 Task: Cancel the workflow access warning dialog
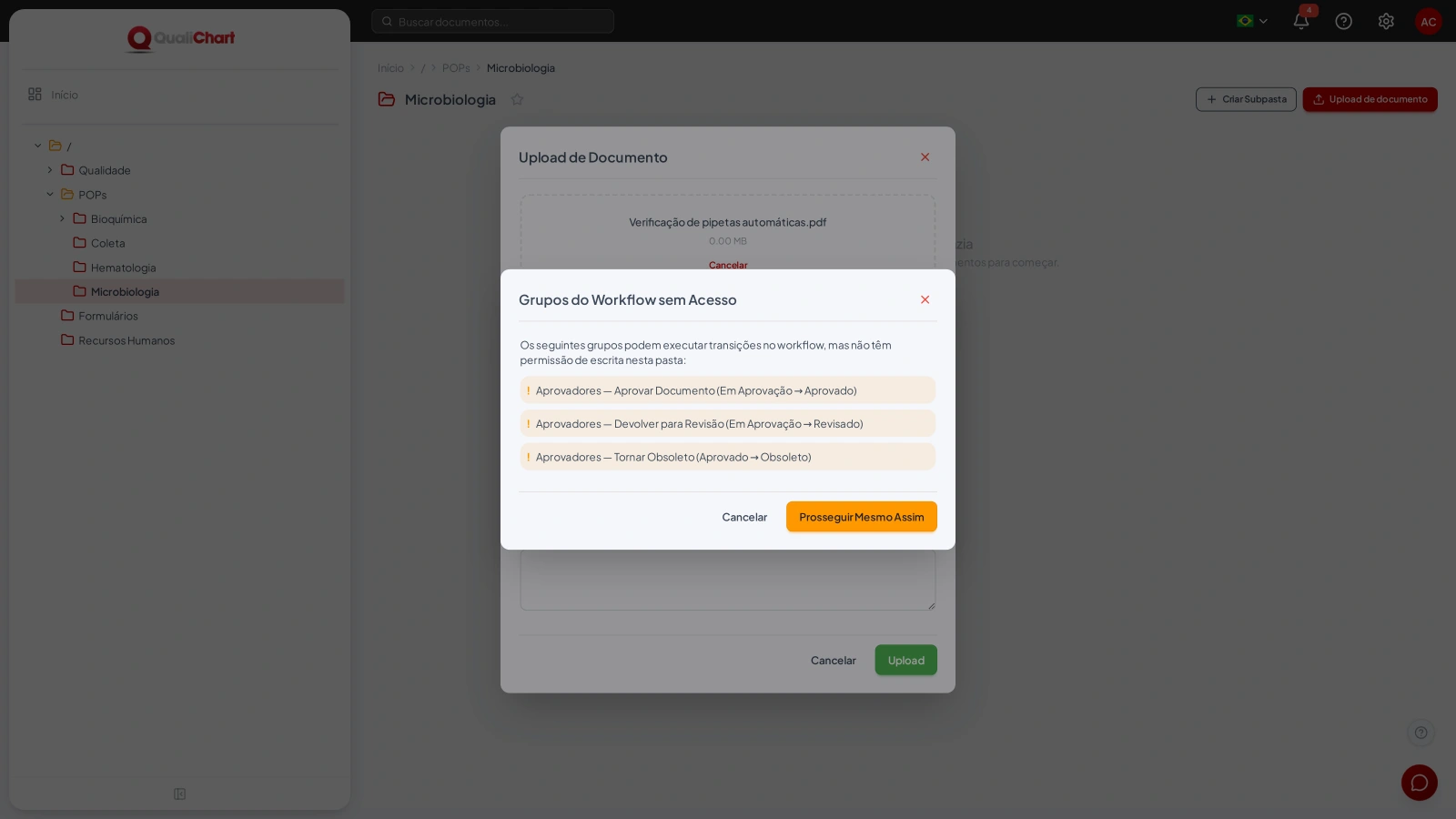(x=744, y=517)
